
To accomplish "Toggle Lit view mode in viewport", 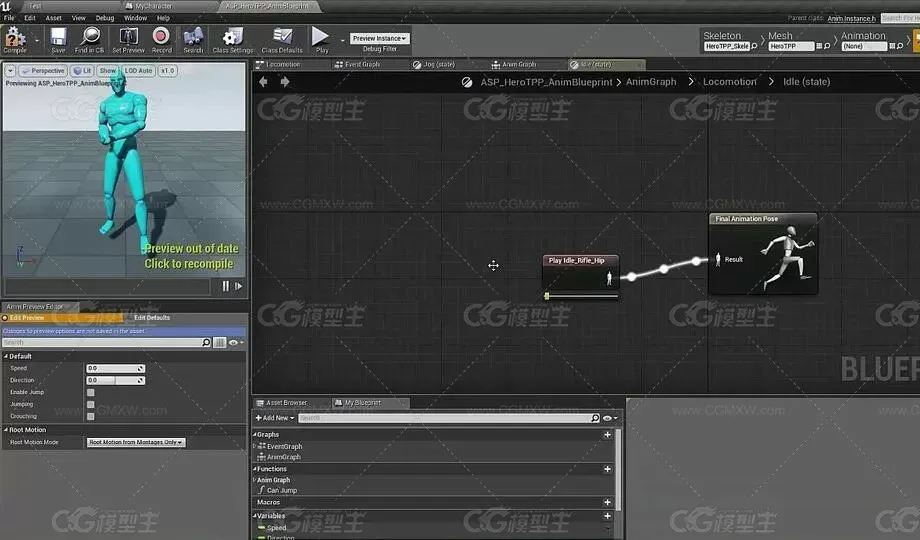I will pos(82,71).
